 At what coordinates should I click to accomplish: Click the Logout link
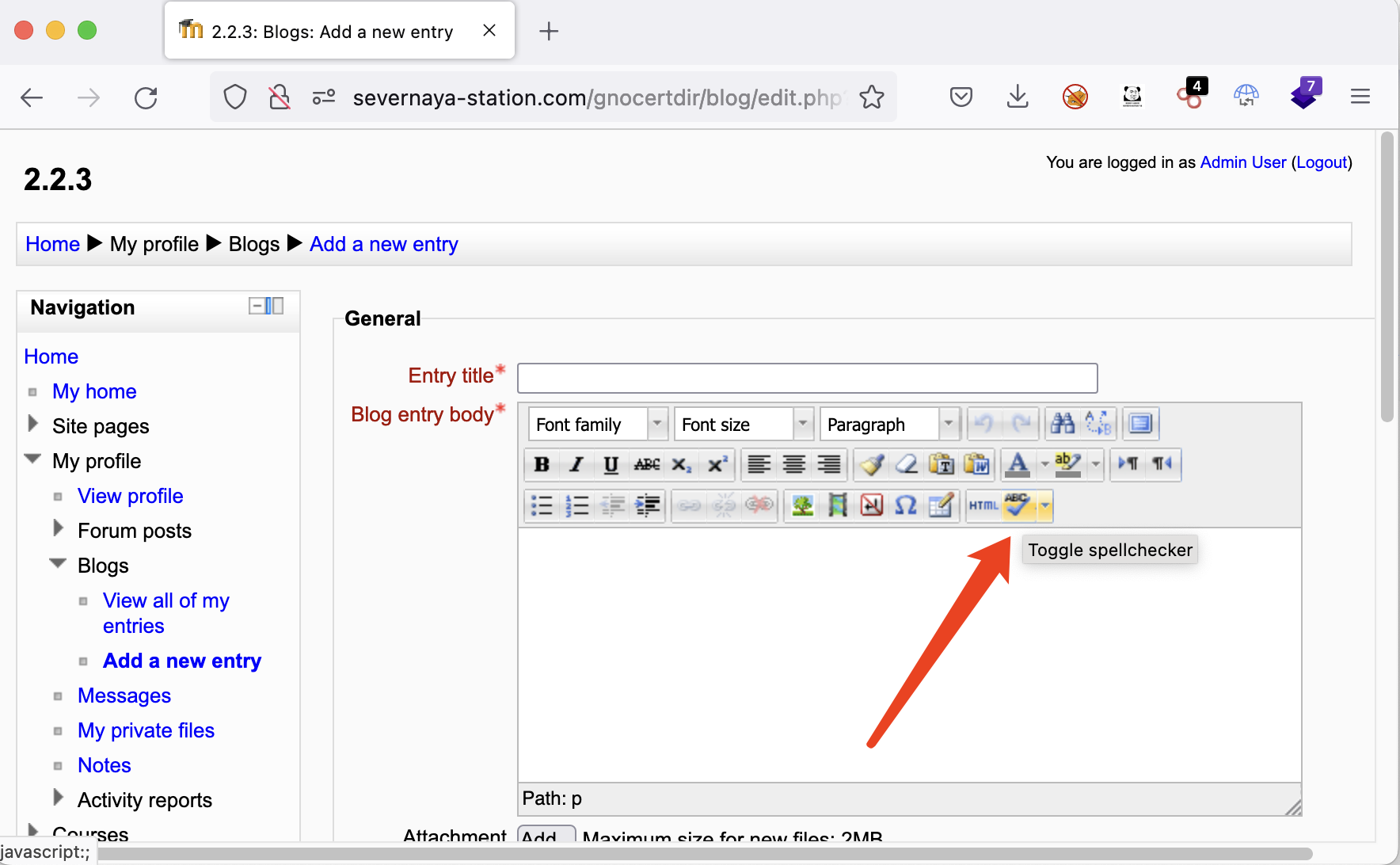(1321, 162)
